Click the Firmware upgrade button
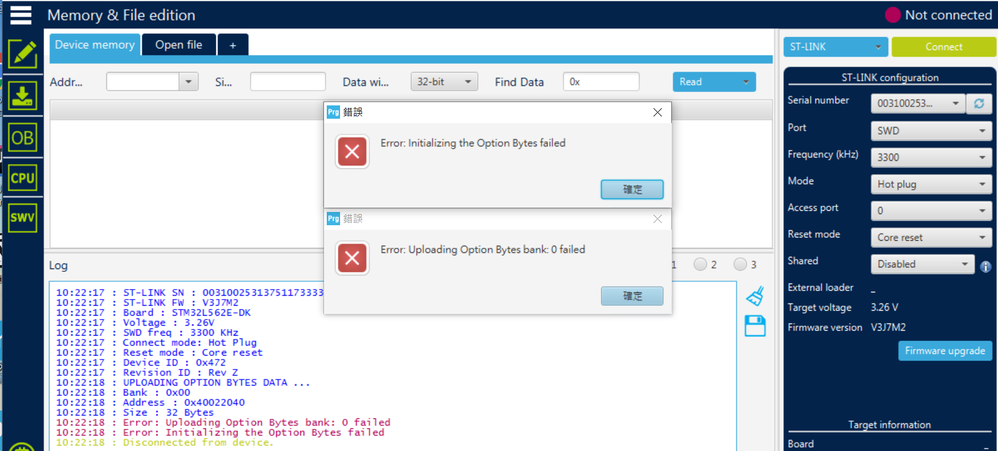 (x=945, y=350)
